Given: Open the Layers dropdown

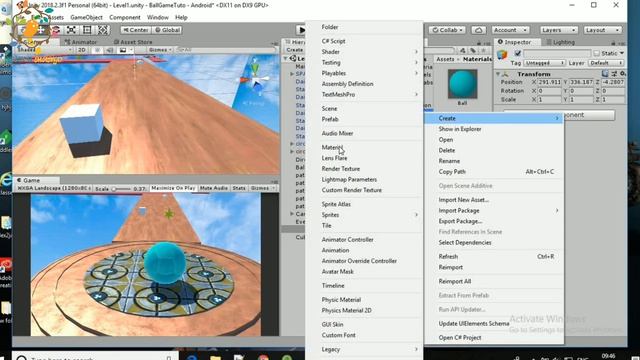Looking at the screenshot, I should (558, 30).
